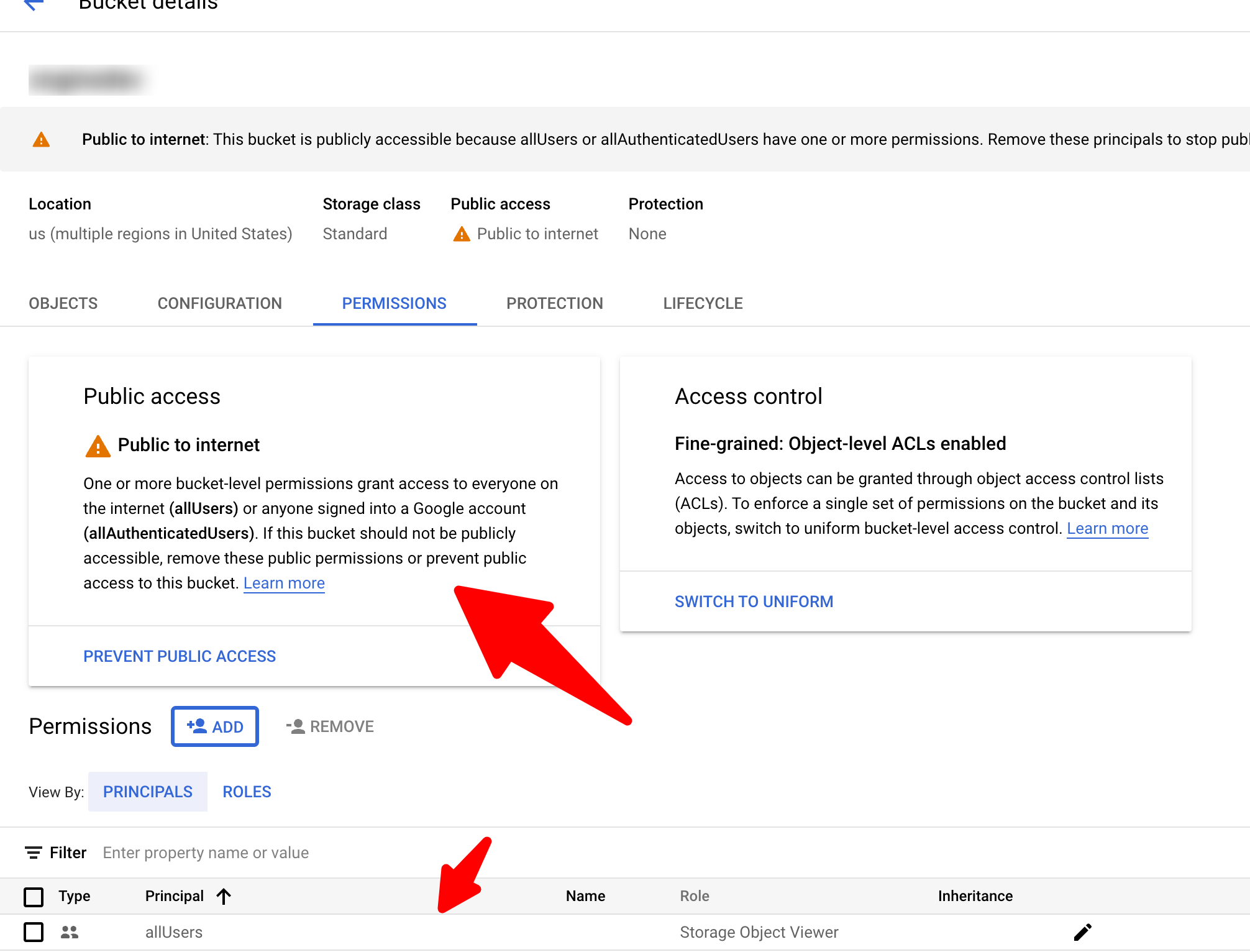Open the CONFIGURATION tab

[220, 303]
